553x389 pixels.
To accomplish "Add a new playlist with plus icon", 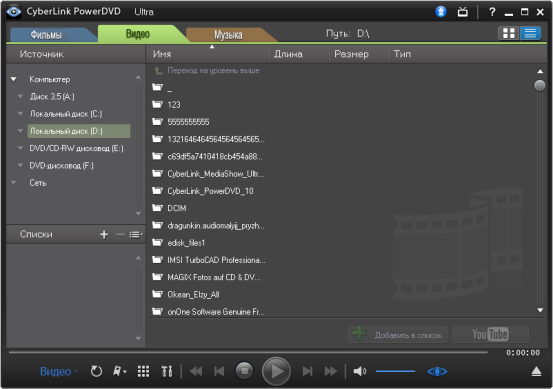I will (104, 235).
